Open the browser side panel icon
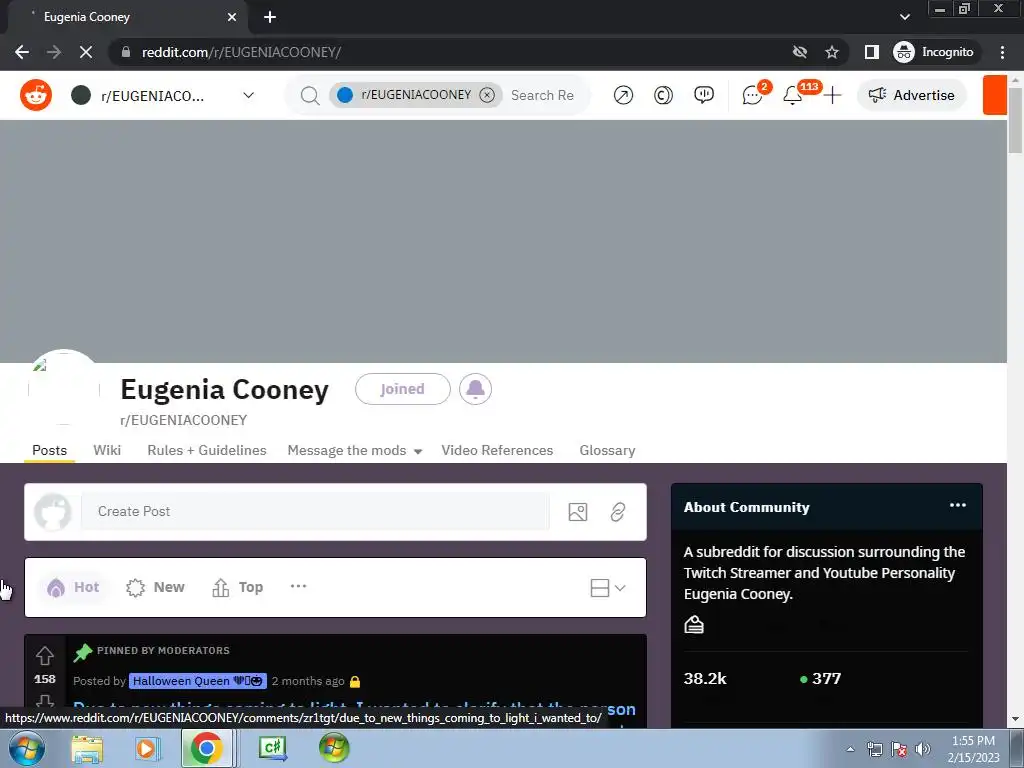 (x=872, y=52)
